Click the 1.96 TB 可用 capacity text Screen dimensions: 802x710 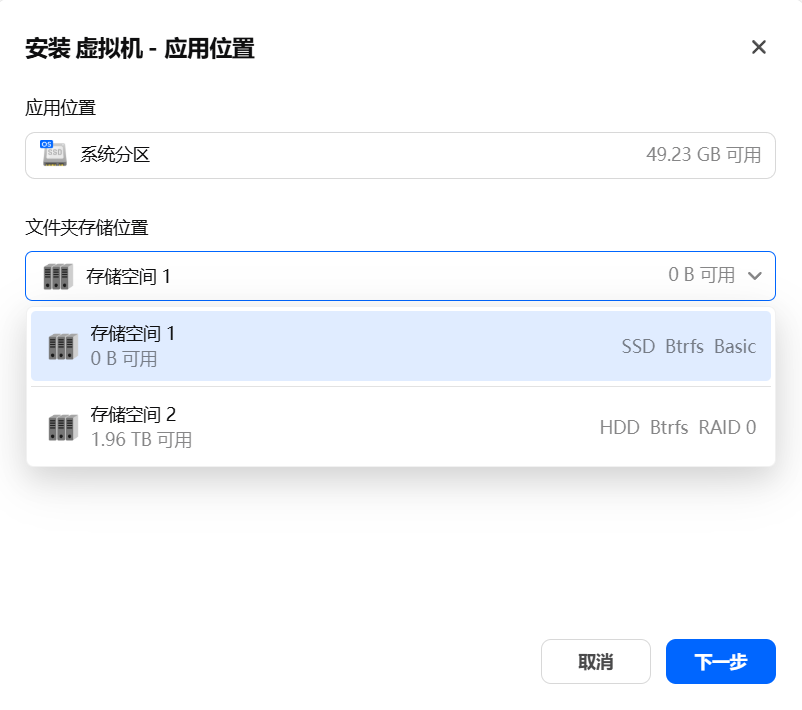point(141,439)
